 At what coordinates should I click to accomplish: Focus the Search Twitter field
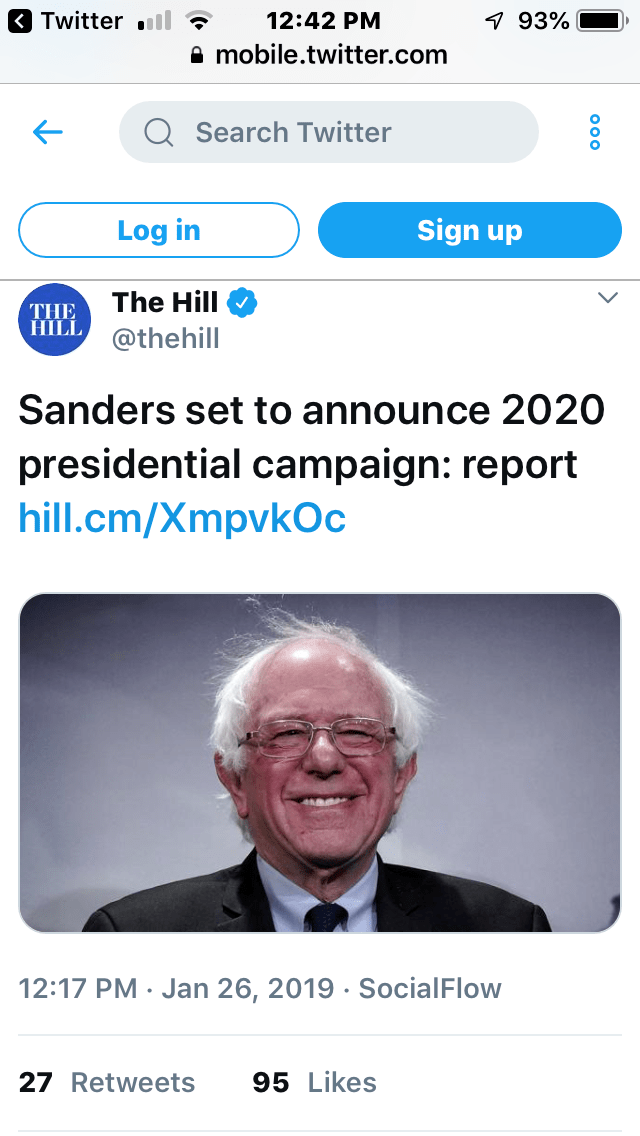[x=330, y=132]
